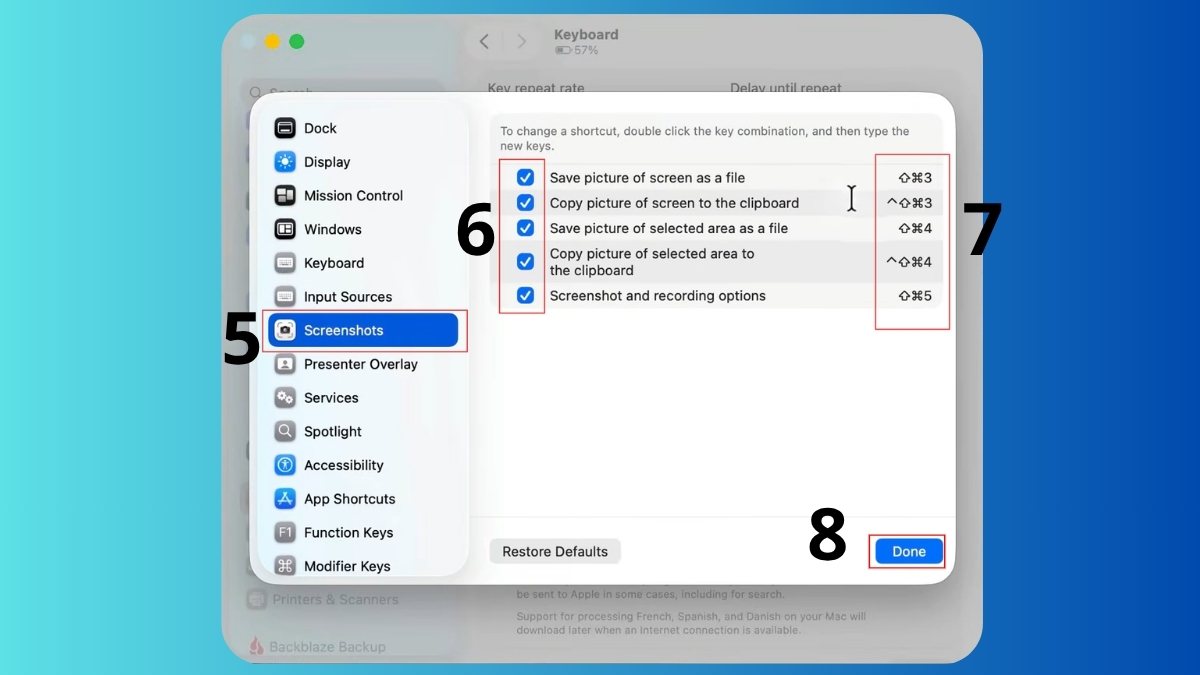The height and width of the screenshot is (675, 1200).
Task: Click the ⇧⌘4 shortcut key combination
Action: coord(915,228)
